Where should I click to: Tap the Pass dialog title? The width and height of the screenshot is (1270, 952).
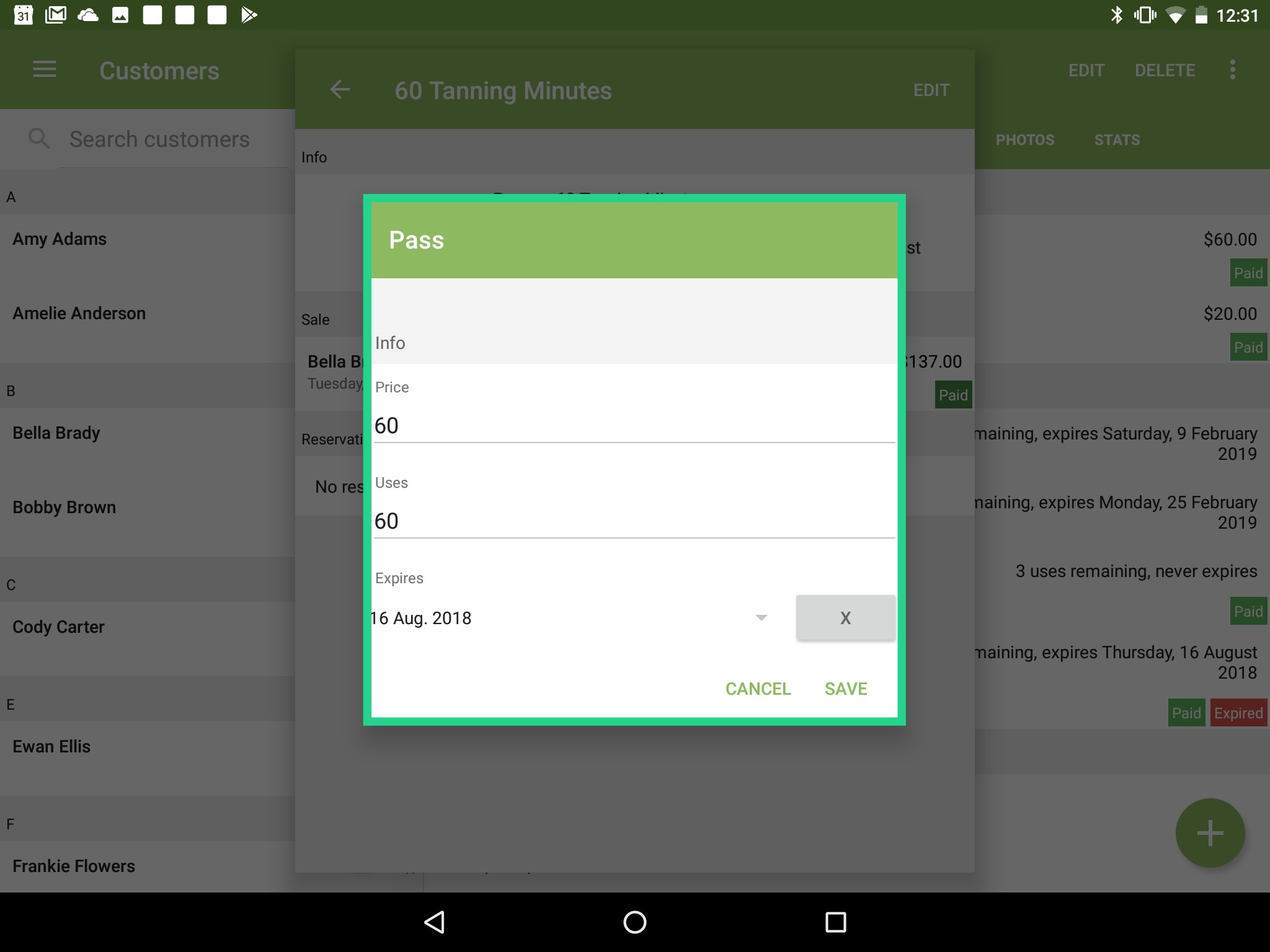point(416,240)
